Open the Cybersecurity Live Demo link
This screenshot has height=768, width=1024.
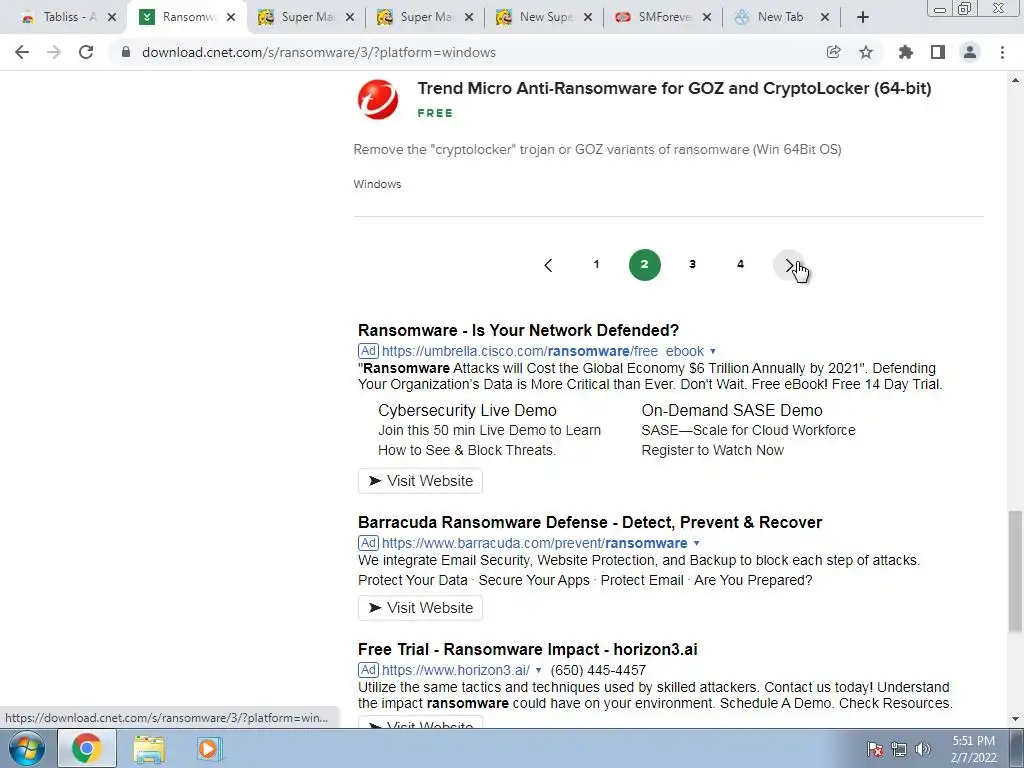[467, 411]
